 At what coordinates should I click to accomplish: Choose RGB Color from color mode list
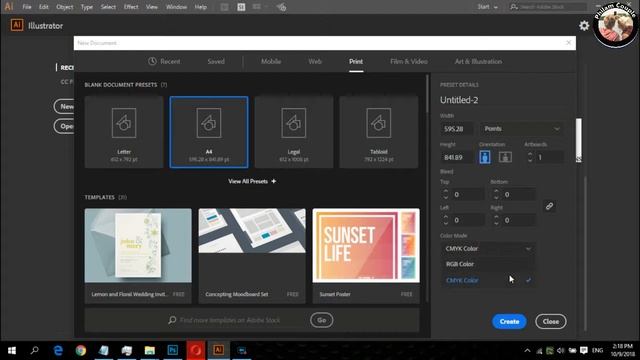click(488, 264)
